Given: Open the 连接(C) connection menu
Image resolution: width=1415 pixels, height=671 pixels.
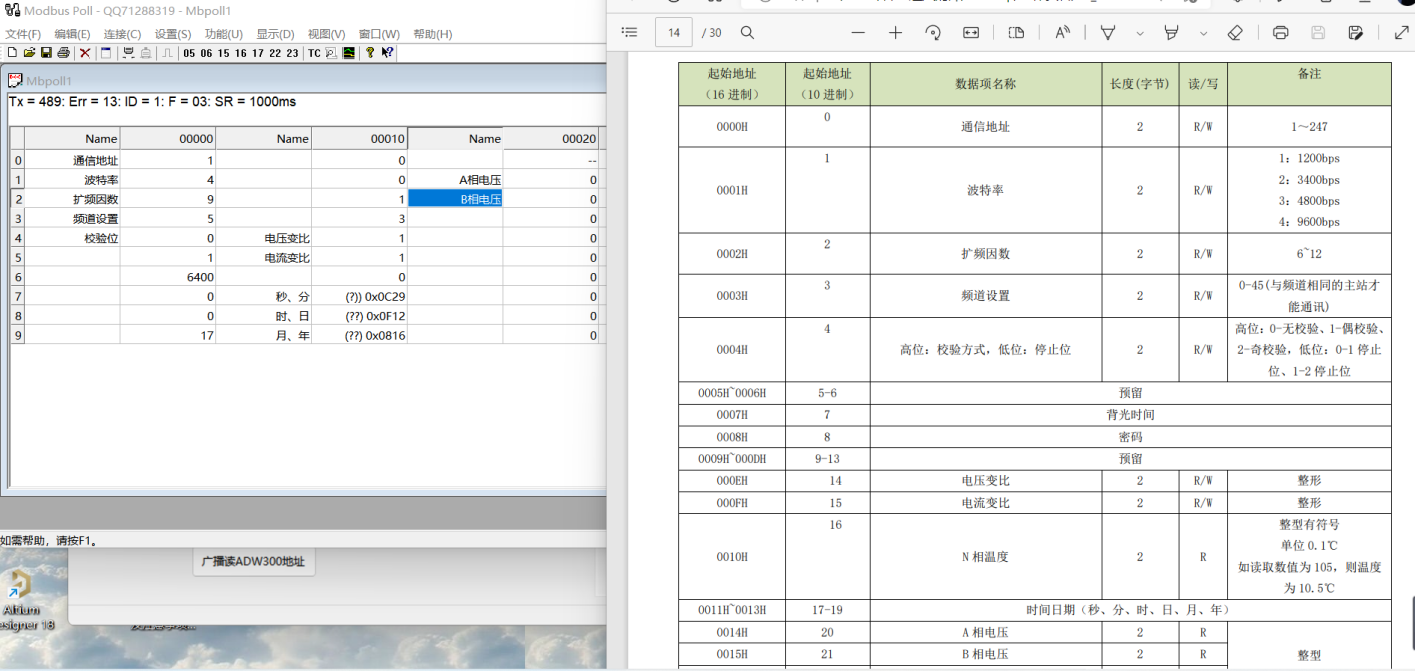Looking at the screenshot, I should [x=122, y=34].
